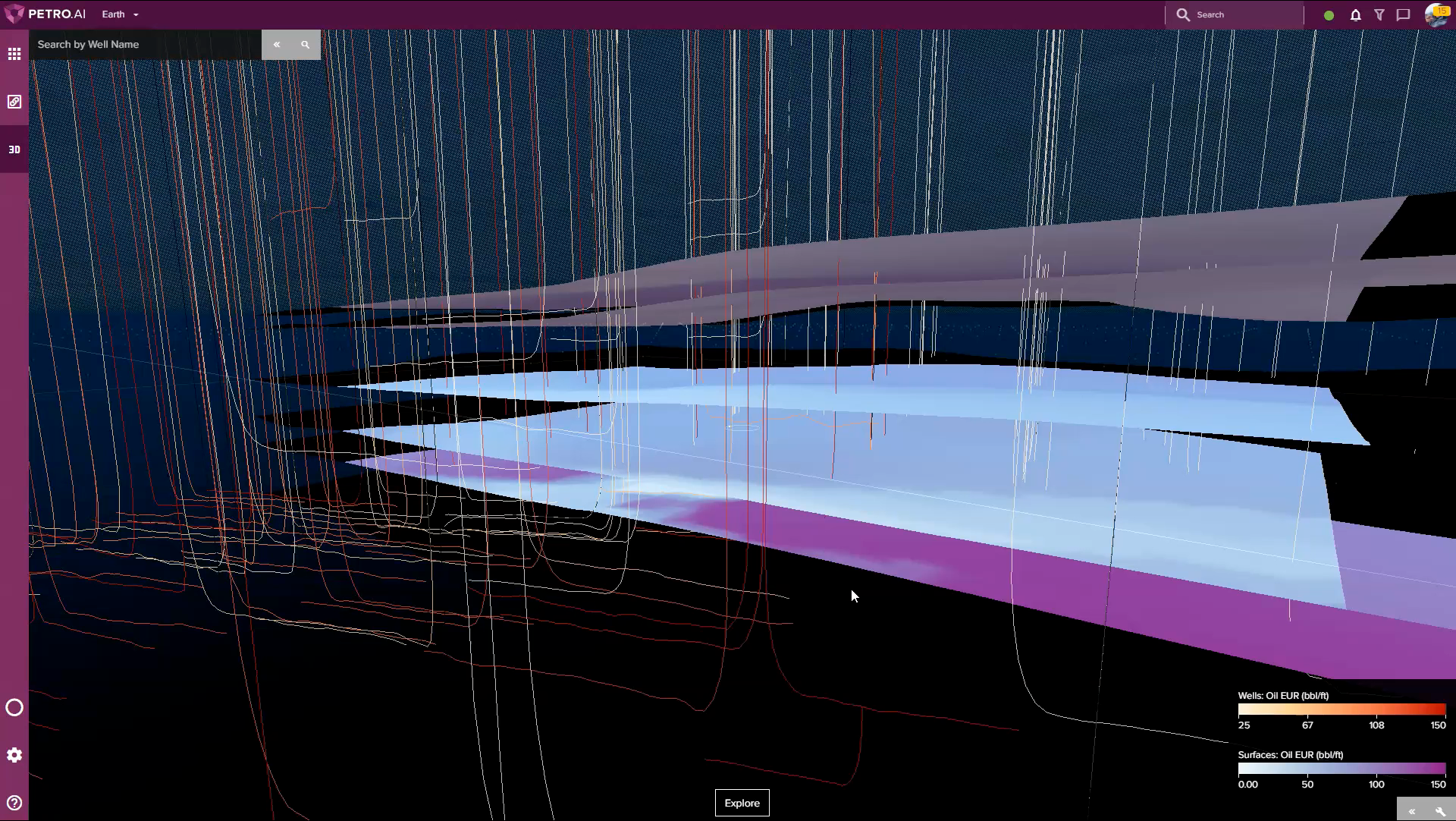The height and width of the screenshot is (821, 1456).
Task: Click the link editor sidebar icon
Action: (x=14, y=102)
